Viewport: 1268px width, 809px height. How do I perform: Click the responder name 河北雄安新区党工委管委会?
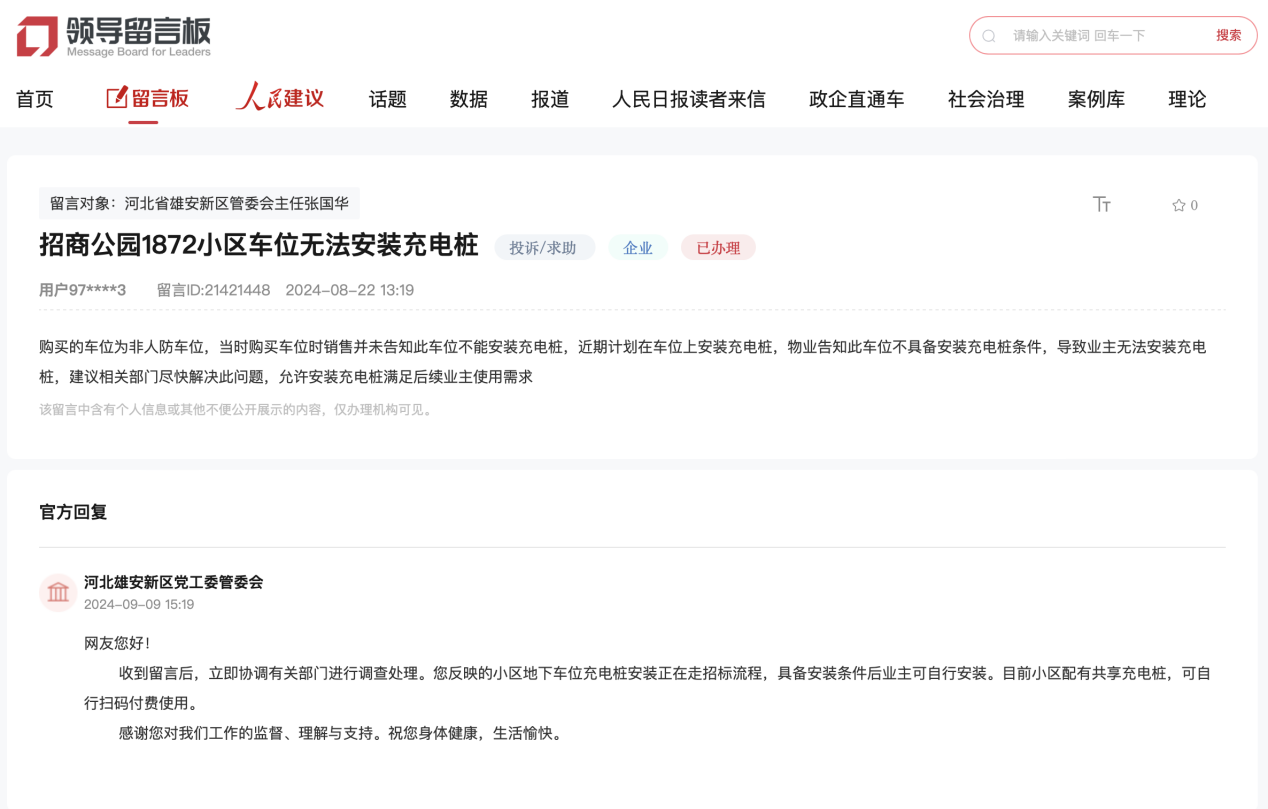point(174,582)
